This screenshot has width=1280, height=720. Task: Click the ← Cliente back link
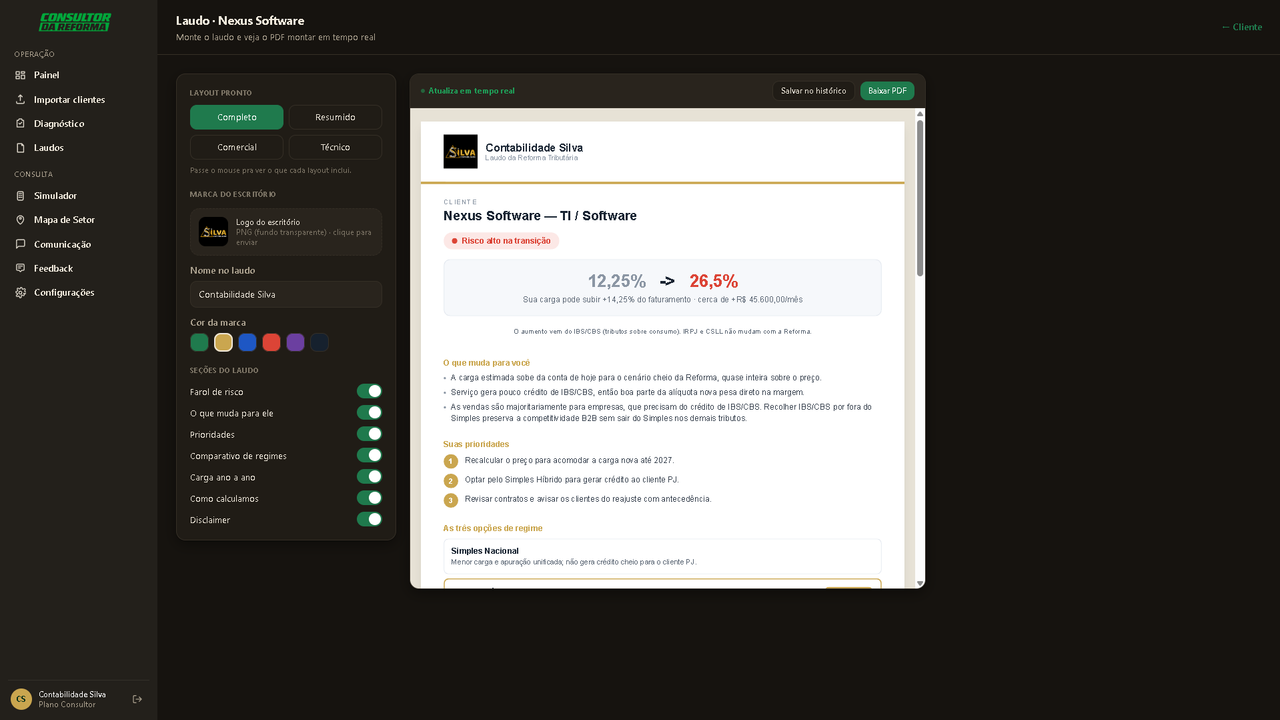coord(1242,27)
